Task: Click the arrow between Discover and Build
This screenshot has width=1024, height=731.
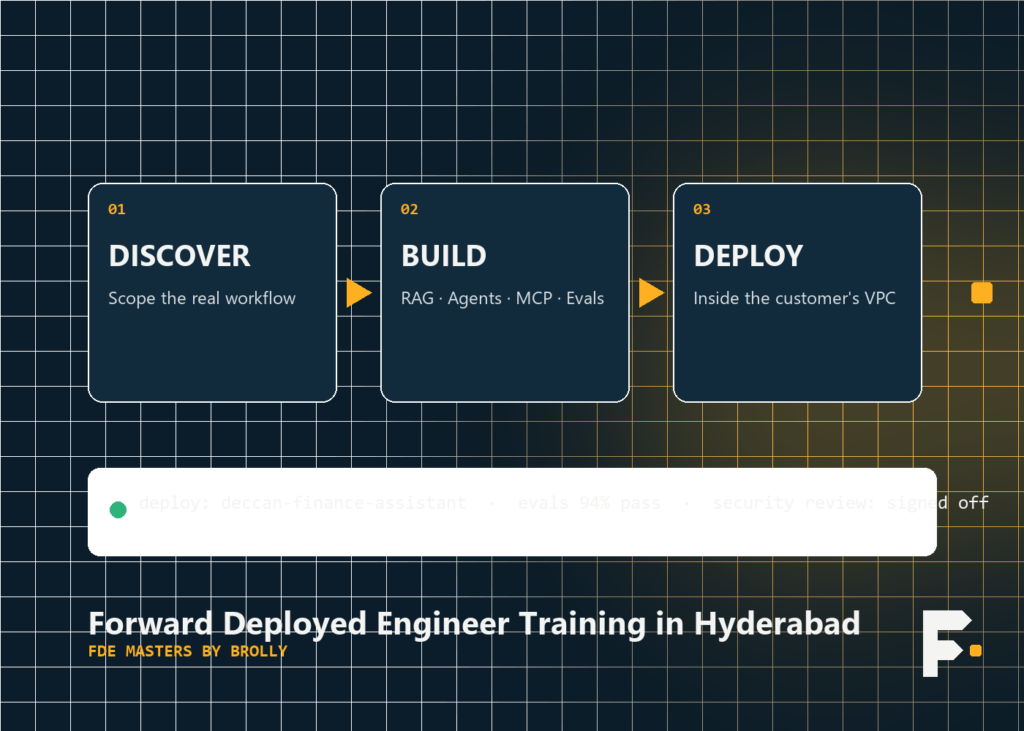Action: 359,293
